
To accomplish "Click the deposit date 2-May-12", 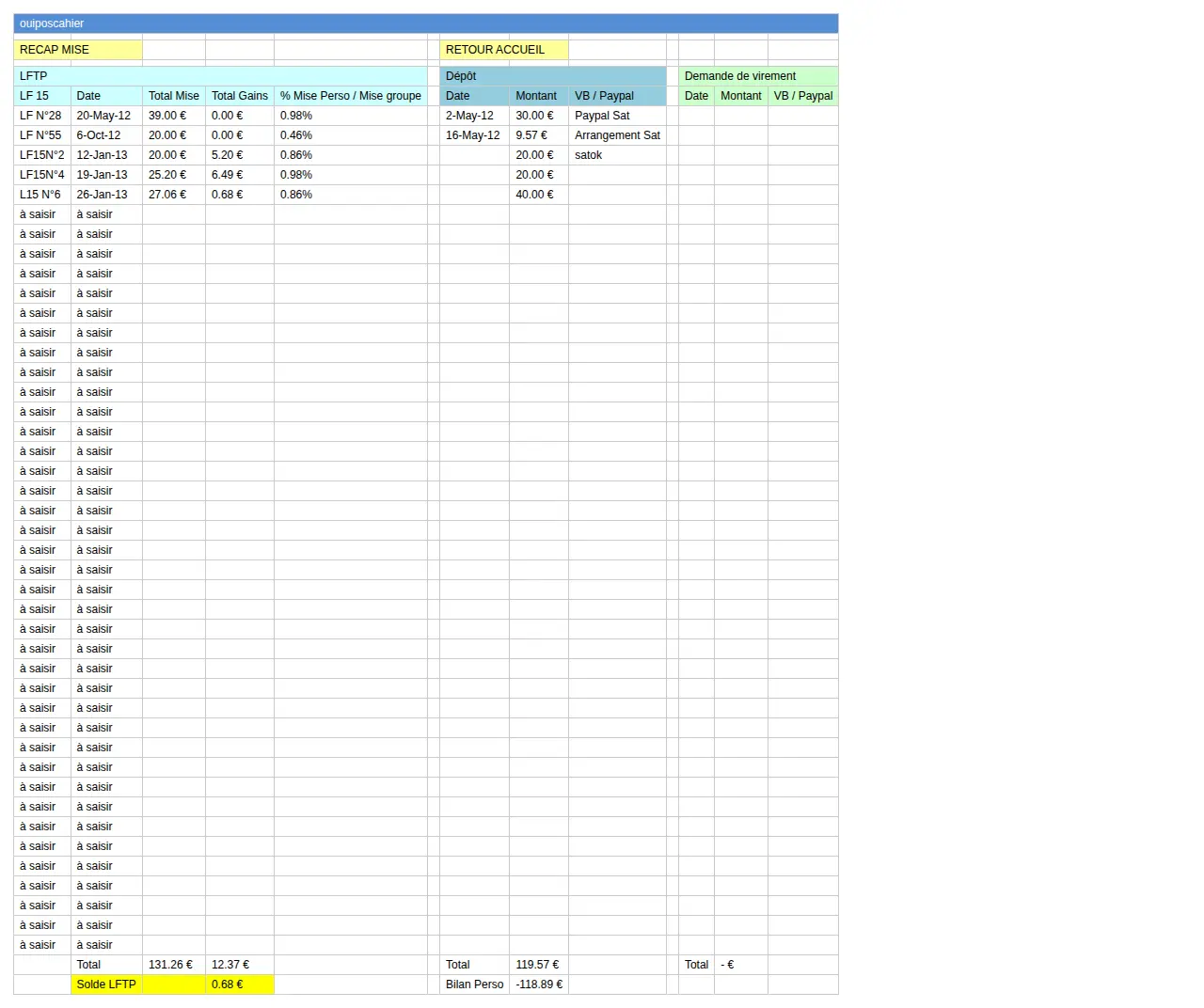I will pos(474,116).
